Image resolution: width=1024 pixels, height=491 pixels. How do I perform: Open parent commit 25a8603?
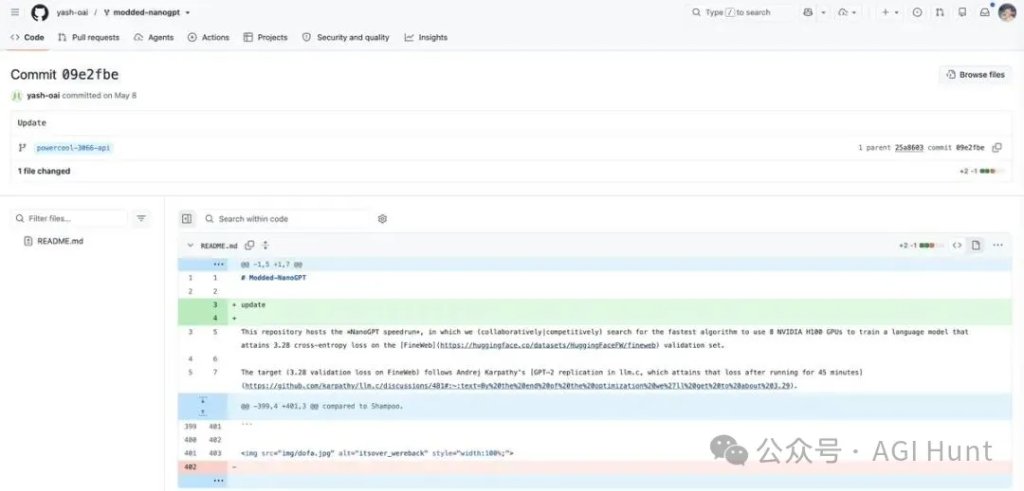(x=909, y=148)
